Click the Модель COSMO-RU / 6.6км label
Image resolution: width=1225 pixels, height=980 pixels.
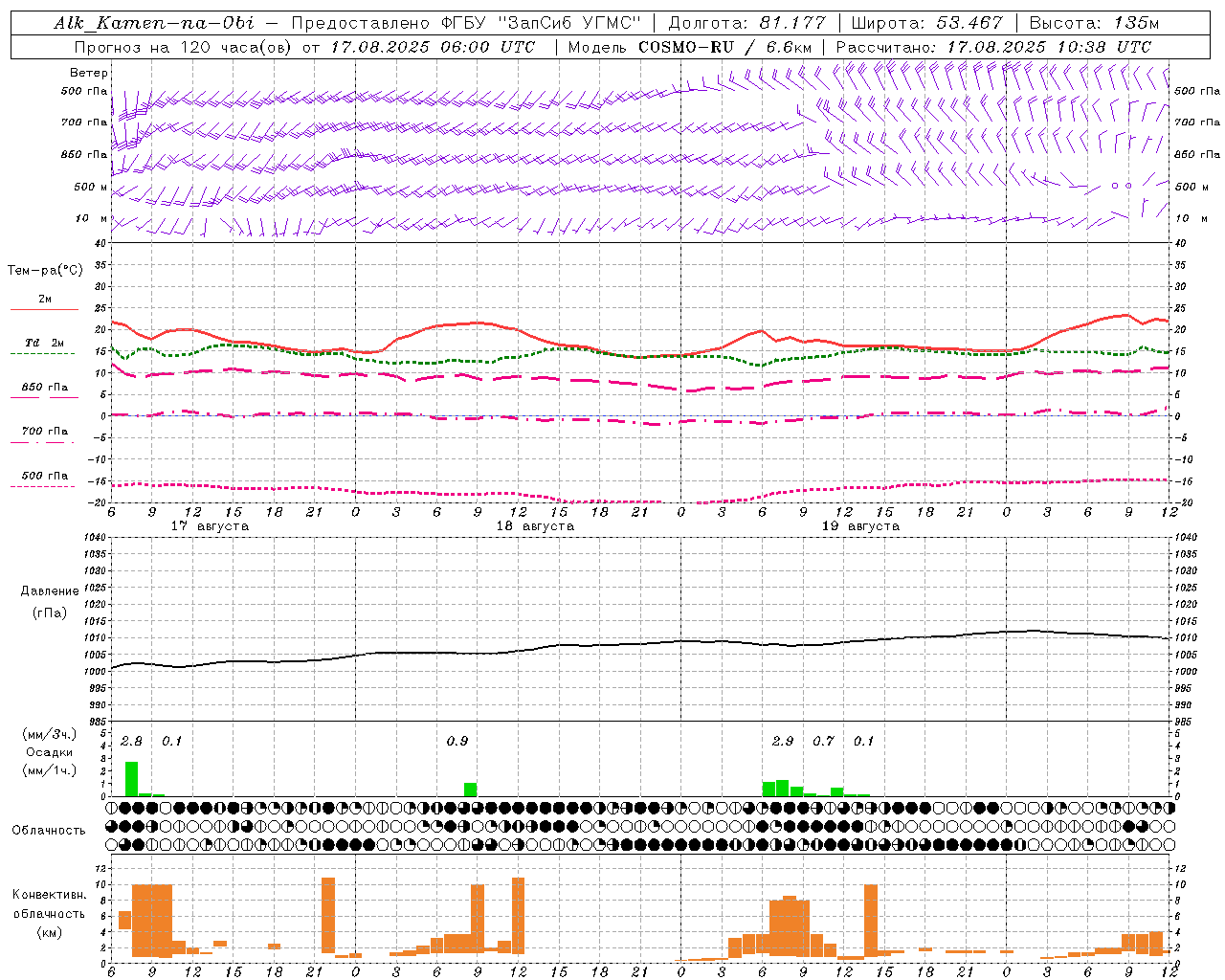pyautogui.click(x=690, y=47)
